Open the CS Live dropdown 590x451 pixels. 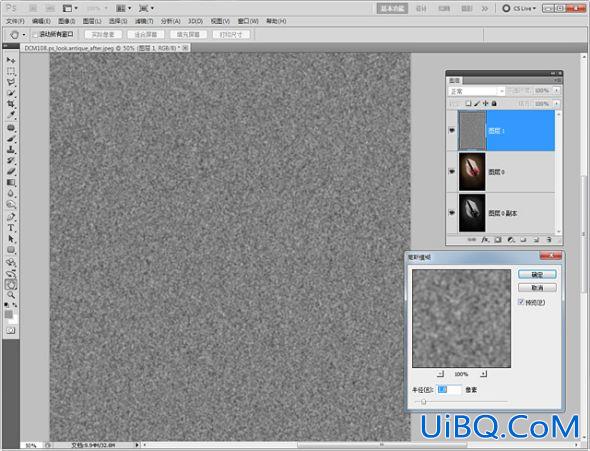(519, 8)
